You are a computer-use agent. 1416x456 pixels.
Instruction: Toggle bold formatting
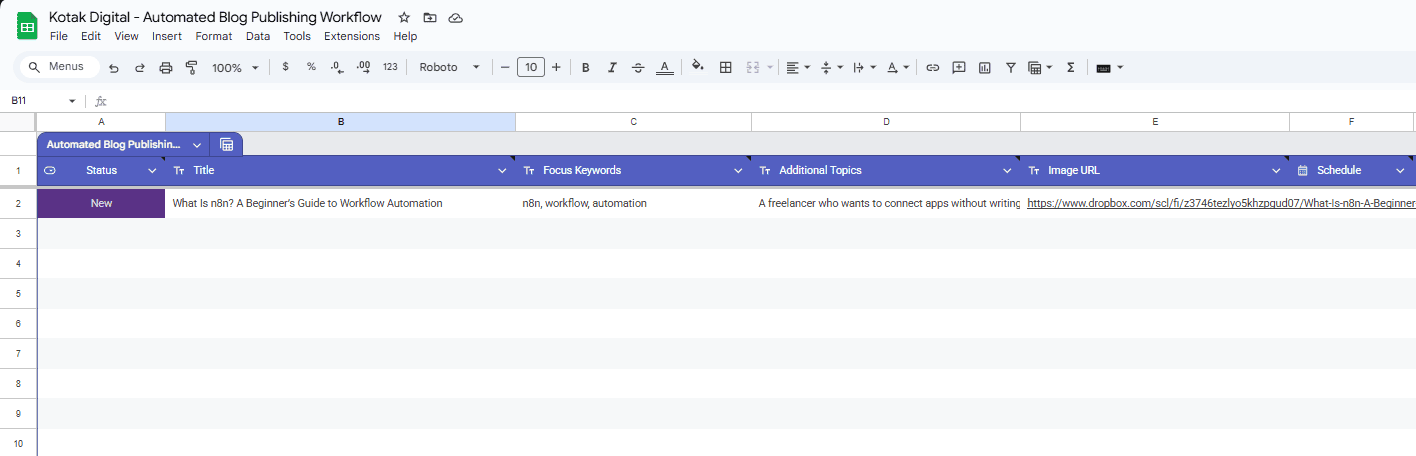(x=586, y=67)
